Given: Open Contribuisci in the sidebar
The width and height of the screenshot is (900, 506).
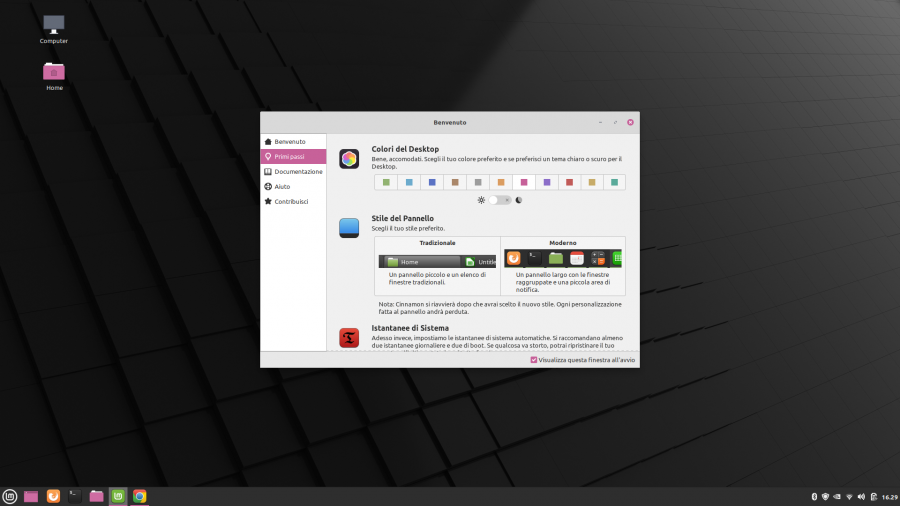Looking at the screenshot, I should (293, 201).
